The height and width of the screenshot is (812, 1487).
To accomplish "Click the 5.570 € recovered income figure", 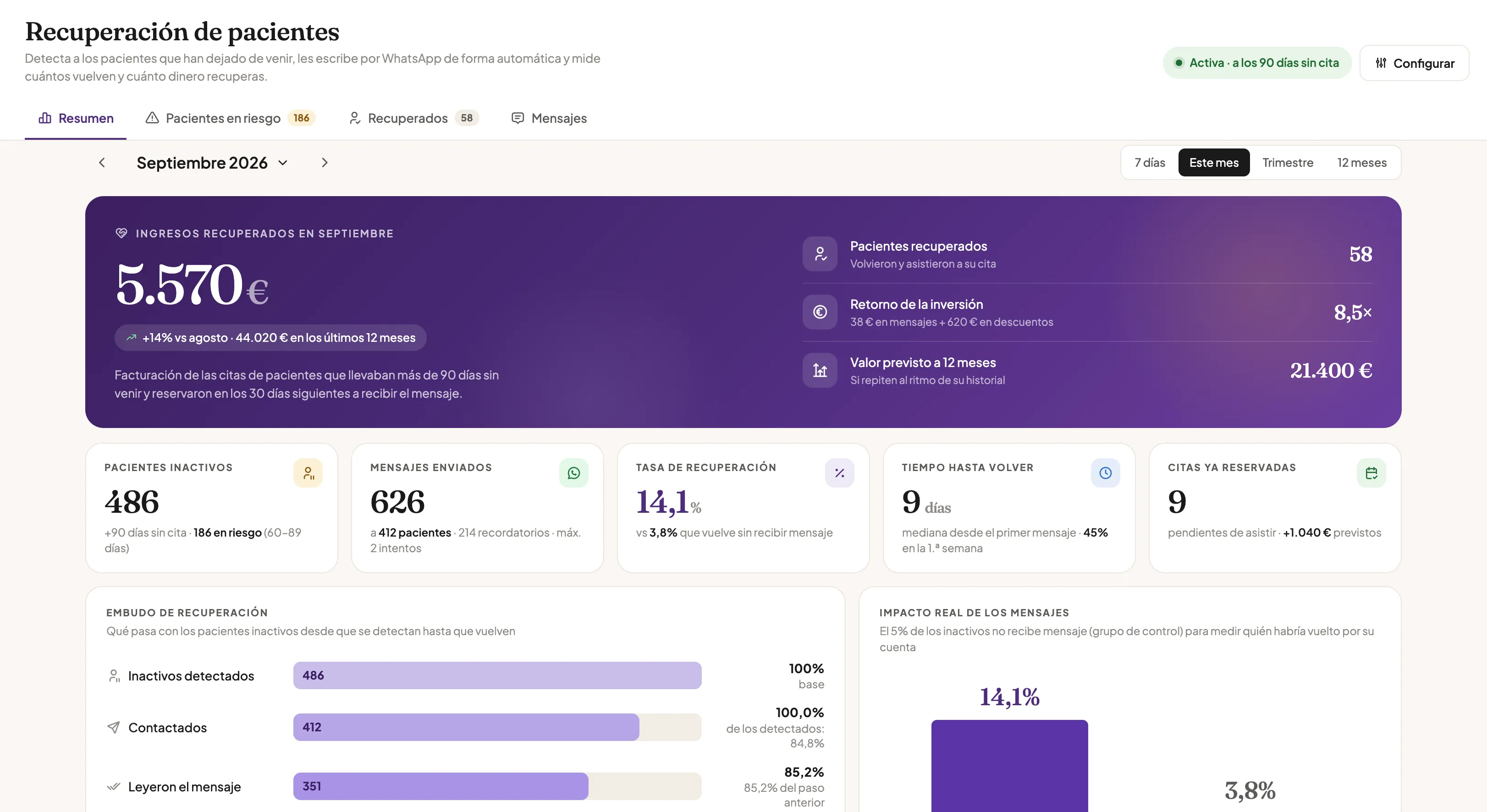I will coord(192,285).
